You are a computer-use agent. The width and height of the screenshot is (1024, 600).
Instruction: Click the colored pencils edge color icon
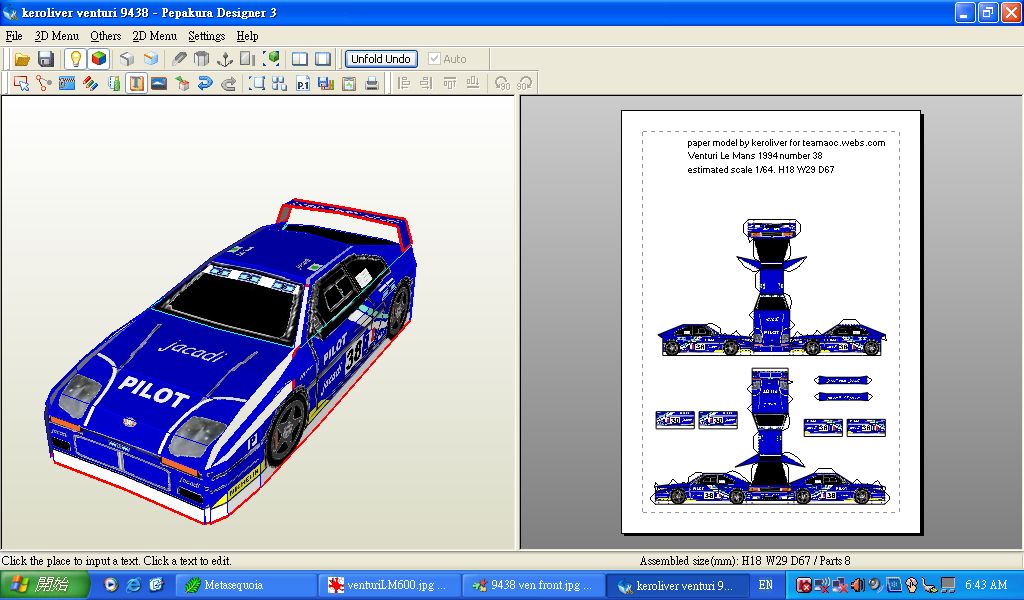[x=90, y=84]
